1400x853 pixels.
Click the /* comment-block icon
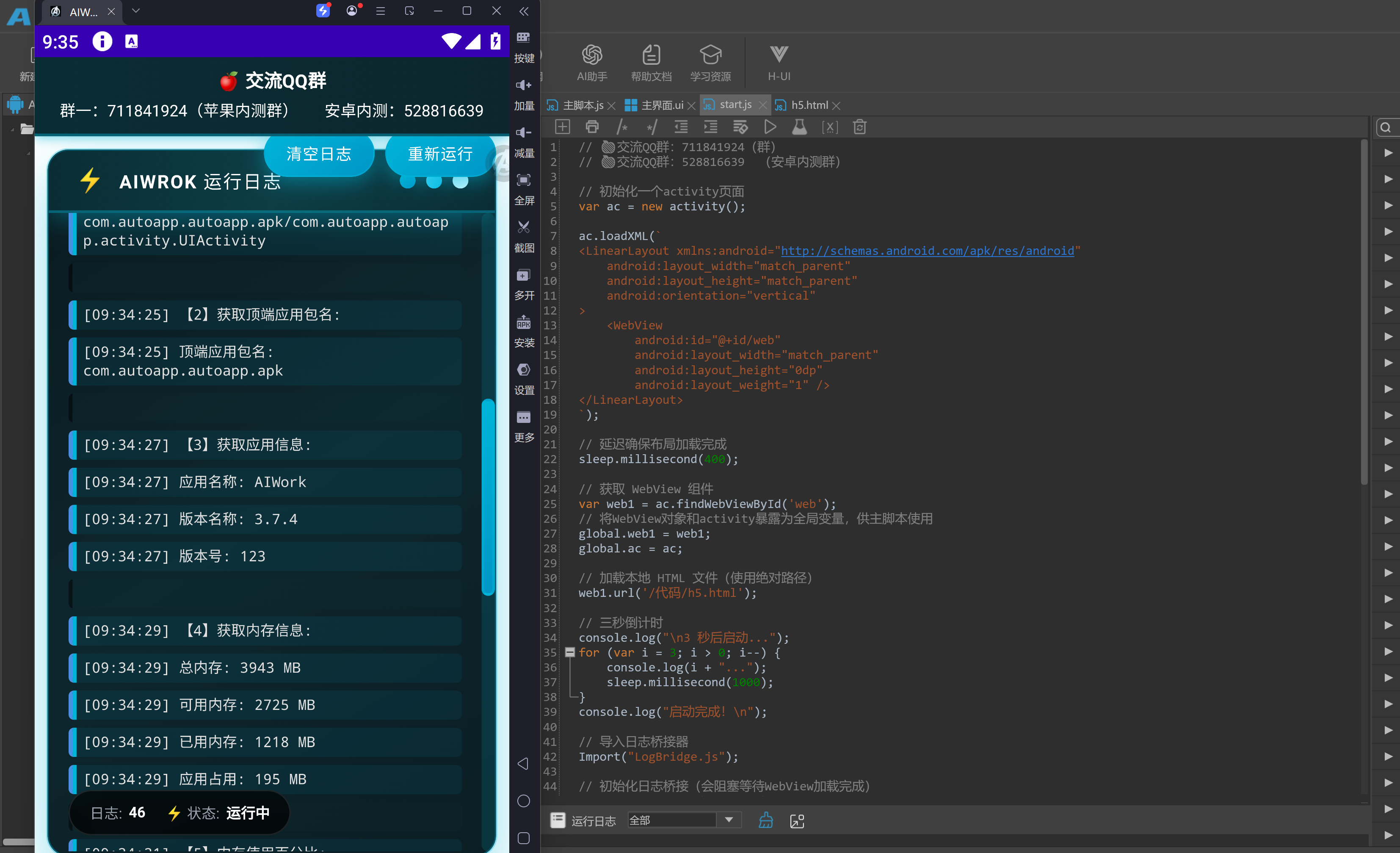[x=622, y=127]
